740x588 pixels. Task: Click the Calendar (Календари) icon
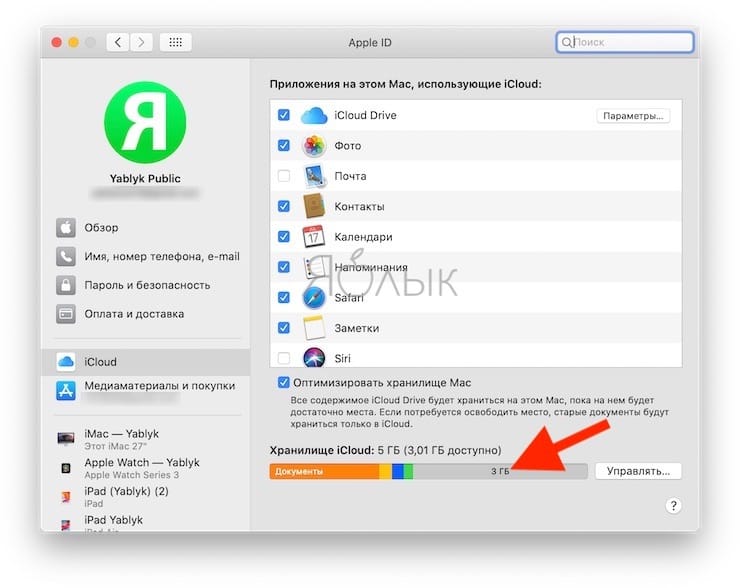(x=313, y=236)
